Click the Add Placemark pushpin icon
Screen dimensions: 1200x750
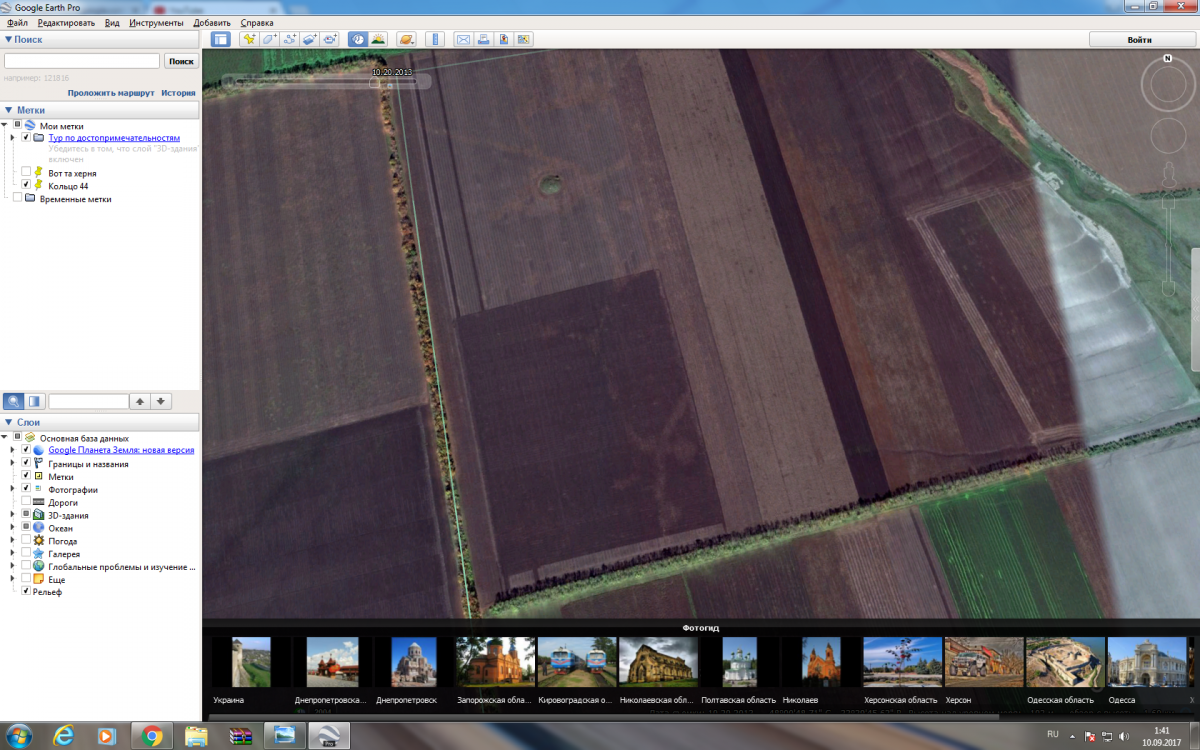[x=249, y=40]
